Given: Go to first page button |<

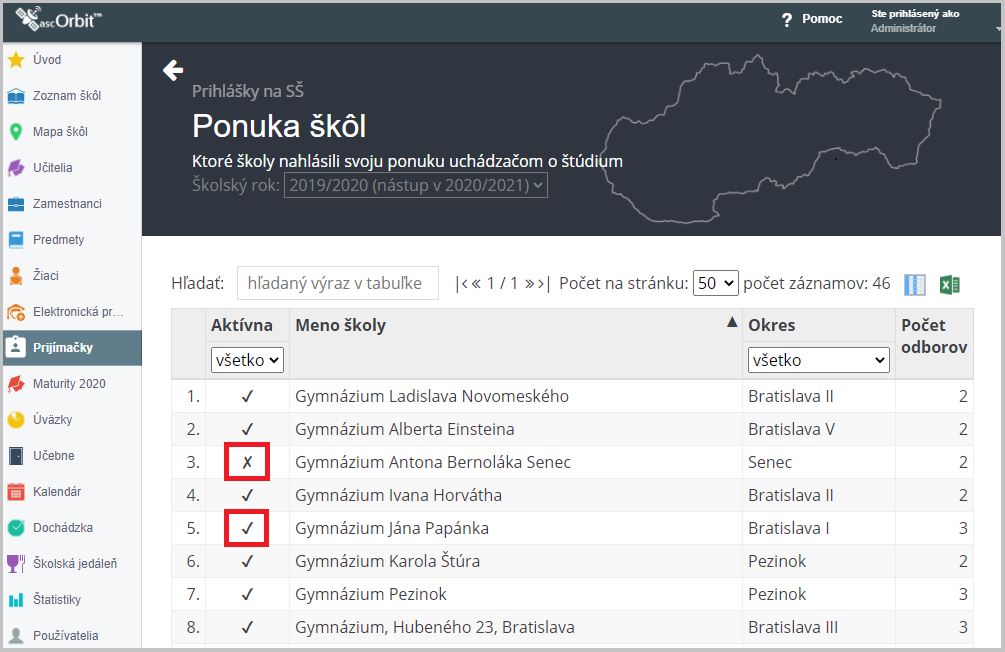Looking at the screenshot, I should [461, 283].
